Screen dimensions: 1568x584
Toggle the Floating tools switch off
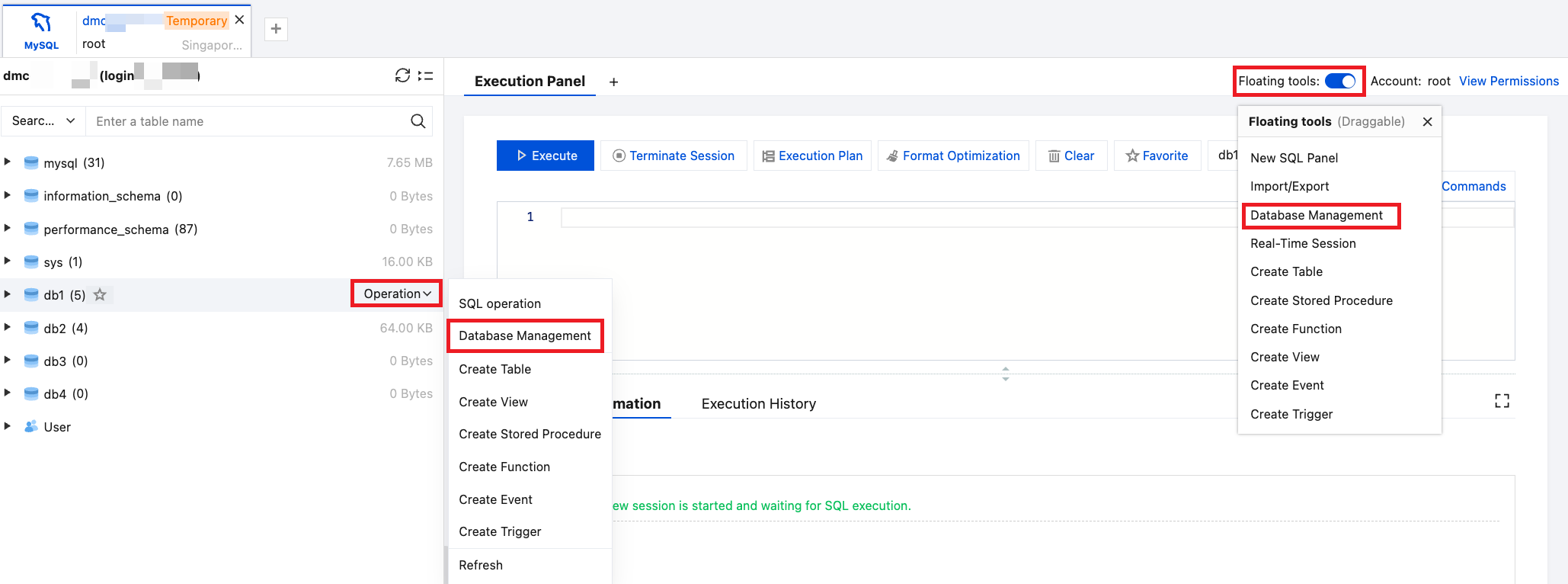[1339, 81]
